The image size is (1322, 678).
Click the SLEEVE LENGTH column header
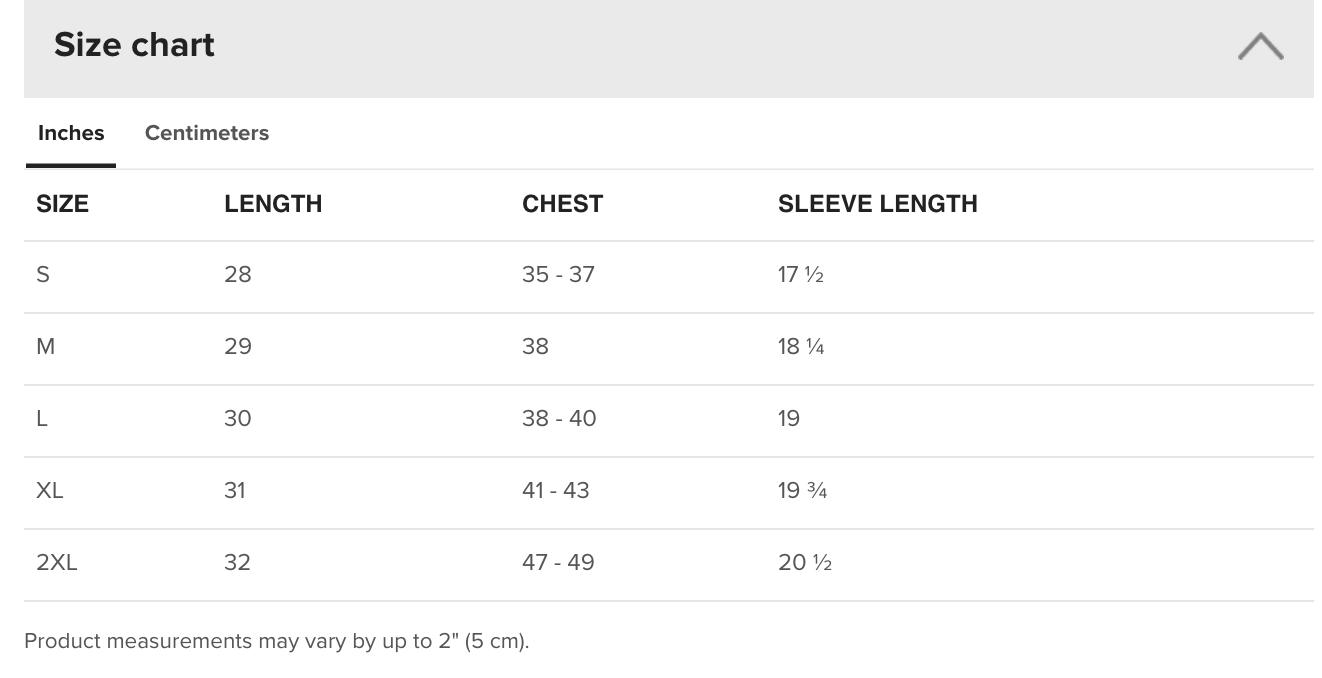tap(877, 204)
